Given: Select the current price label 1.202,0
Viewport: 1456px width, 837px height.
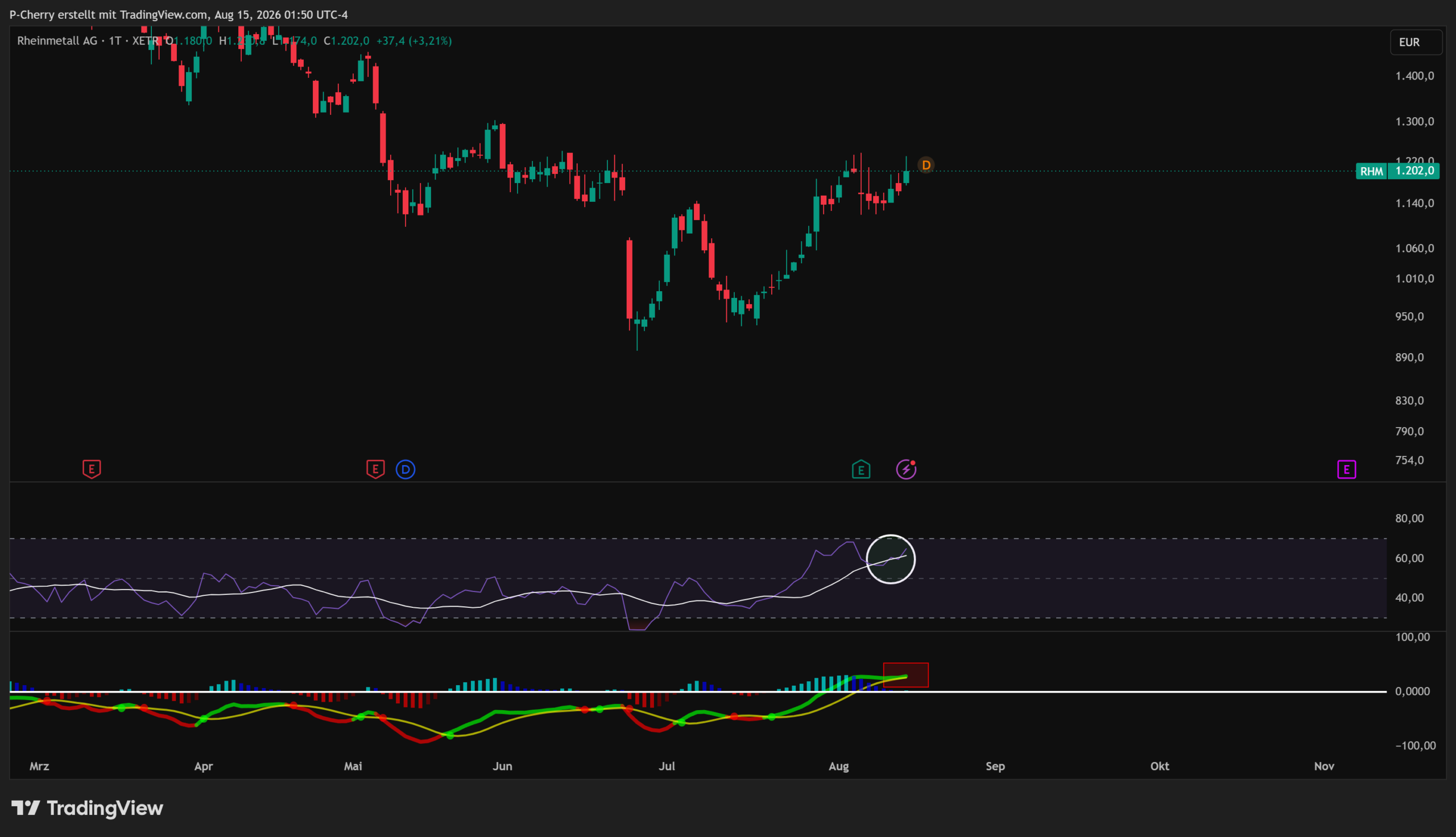Looking at the screenshot, I should (1414, 171).
